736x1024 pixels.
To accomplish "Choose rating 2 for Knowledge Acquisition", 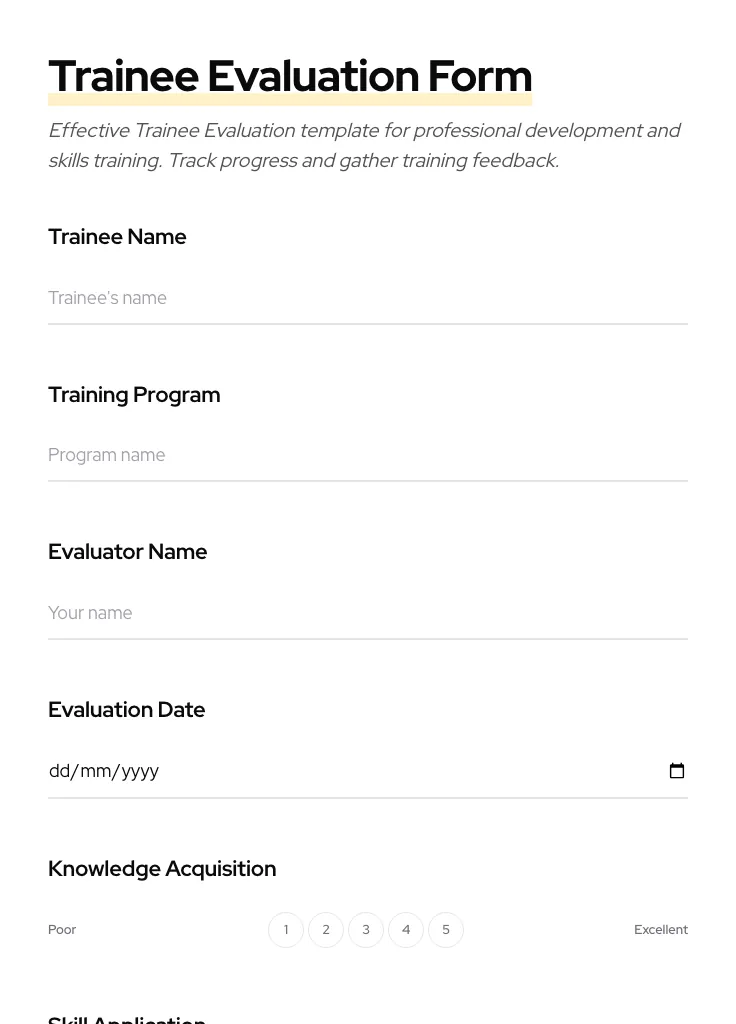I will pos(326,930).
